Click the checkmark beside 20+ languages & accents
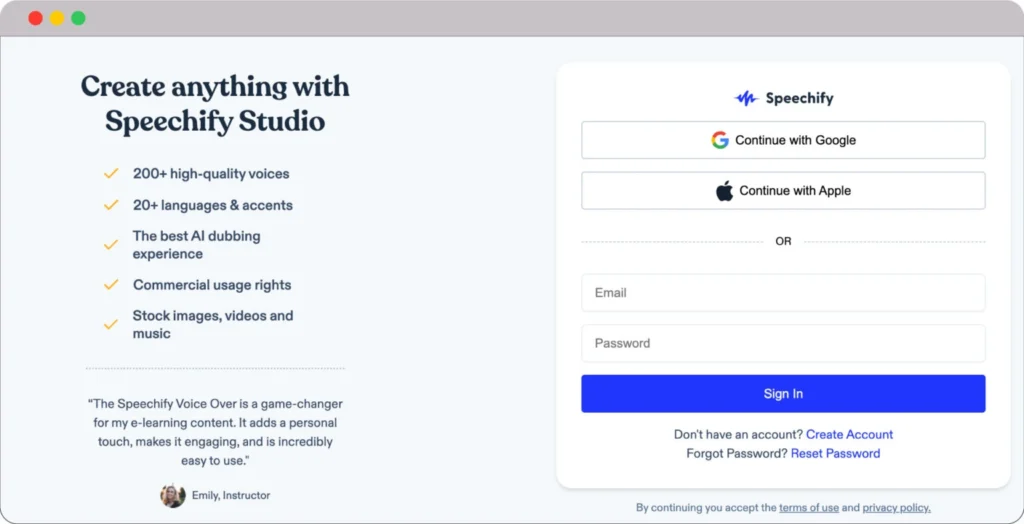This screenshot has height=524, width=1024. click(111, 205)
